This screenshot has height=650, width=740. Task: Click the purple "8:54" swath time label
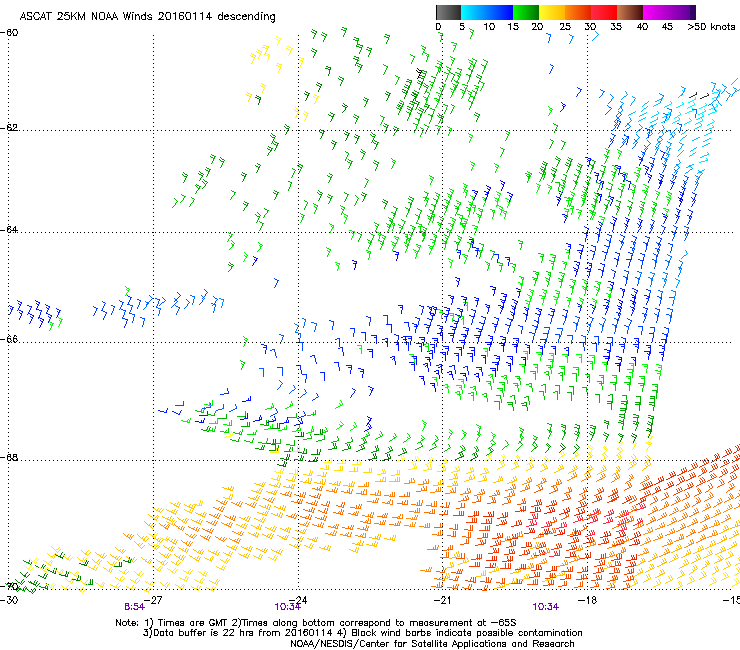(x=134, y=607)
